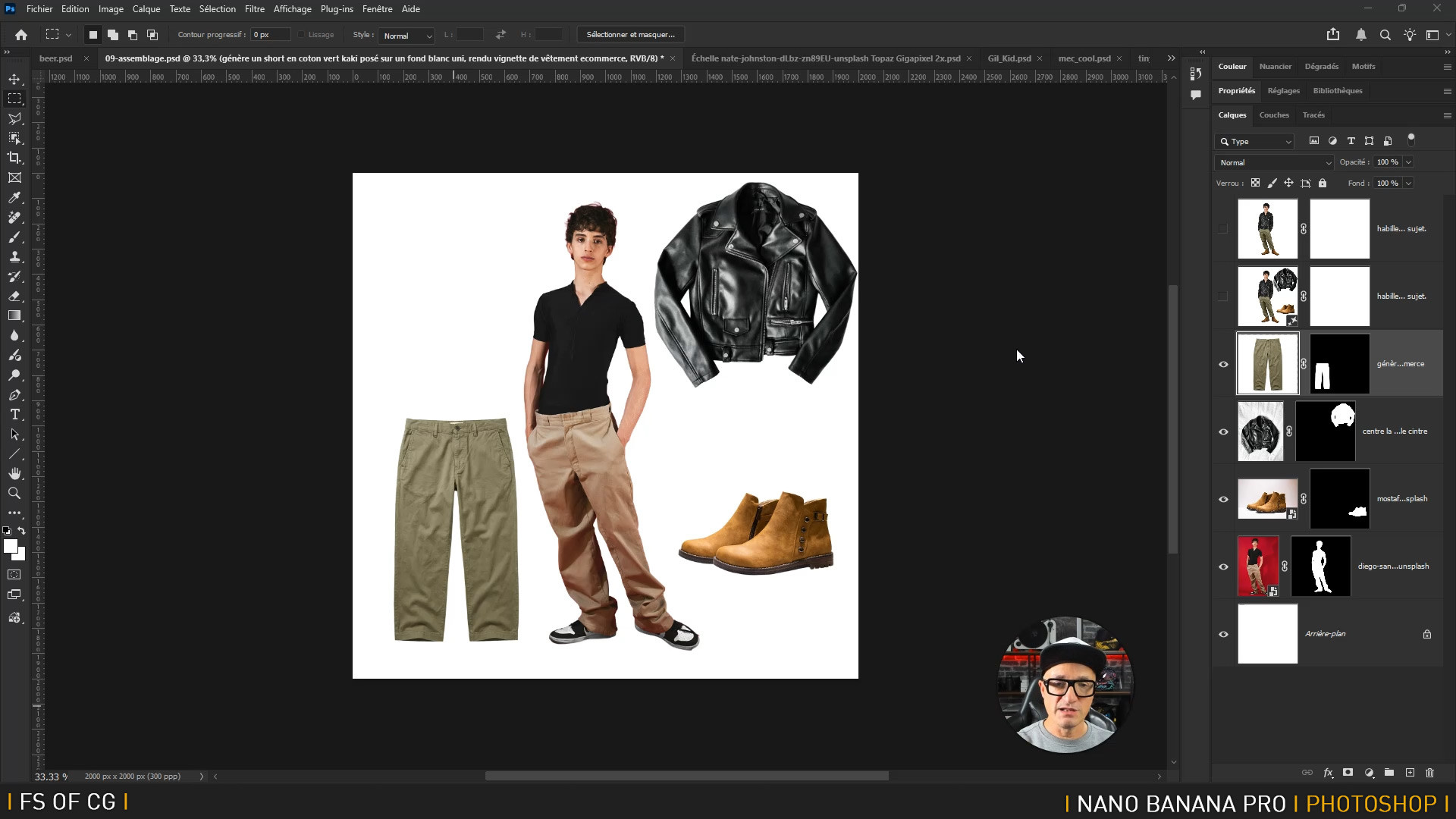Image resolution: width=1456 pixels, height=819 pixels.
Task: Select the Horizontal Type tool
Action: (x=14, y=415)
